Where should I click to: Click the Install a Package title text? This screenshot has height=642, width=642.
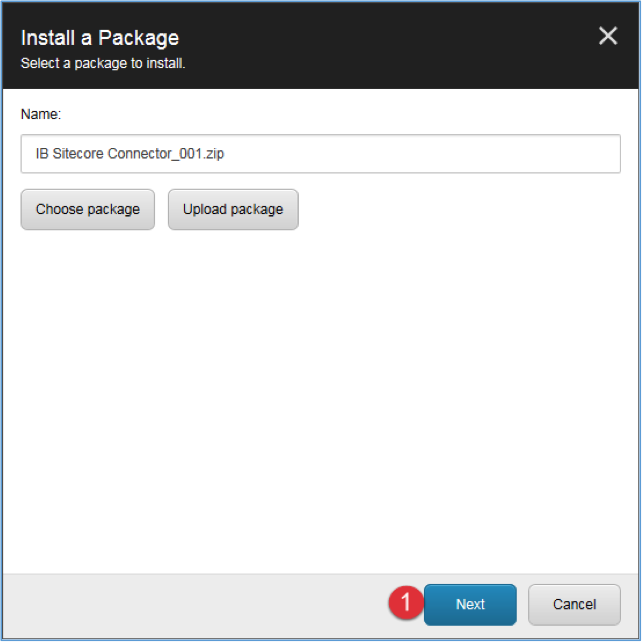(x=100, y=38)
